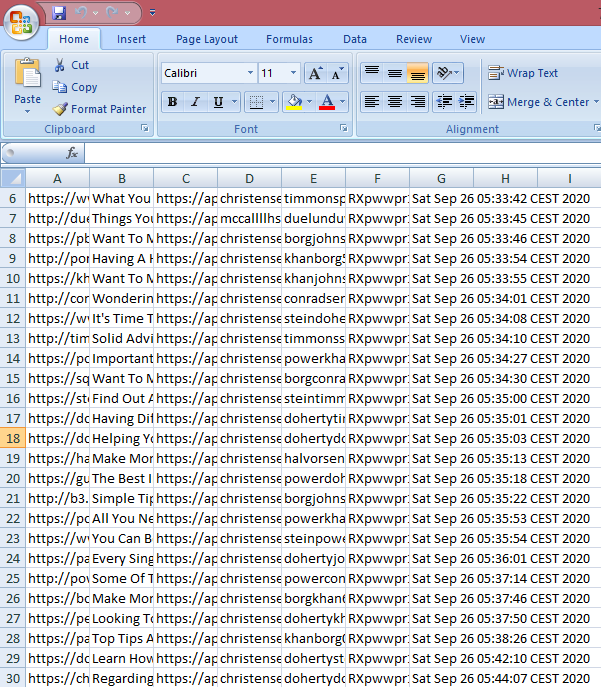Select the 'Top Tips A' cell
The image size is (601, 687).
121,638
